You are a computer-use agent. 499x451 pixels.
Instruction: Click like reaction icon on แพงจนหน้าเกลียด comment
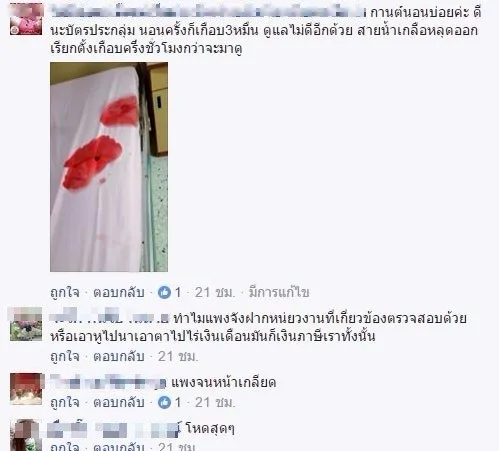tap(164, 402)
